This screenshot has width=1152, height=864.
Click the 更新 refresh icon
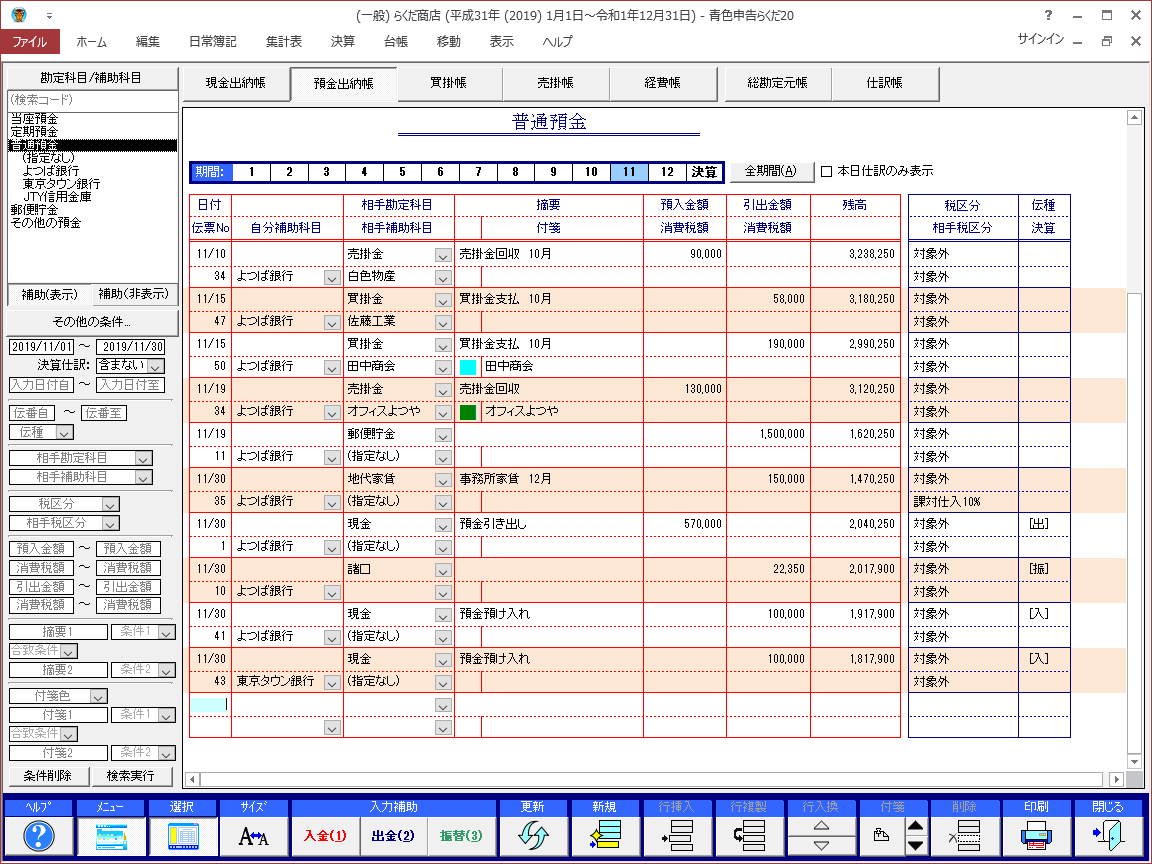point(533,836)
